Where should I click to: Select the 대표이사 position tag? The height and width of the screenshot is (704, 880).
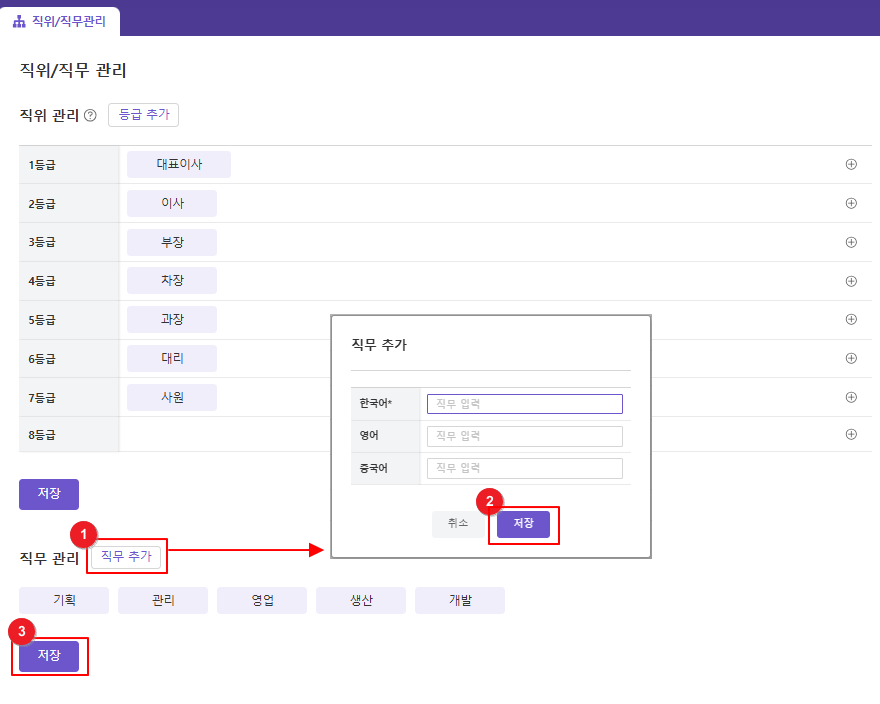tap(179, 165)
